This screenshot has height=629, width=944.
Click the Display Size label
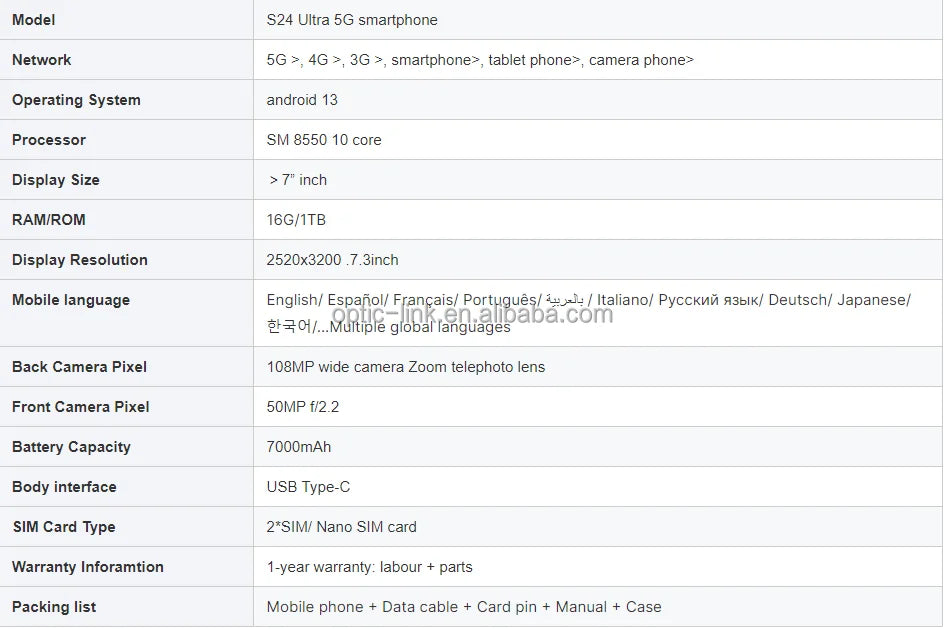(56, 180)
